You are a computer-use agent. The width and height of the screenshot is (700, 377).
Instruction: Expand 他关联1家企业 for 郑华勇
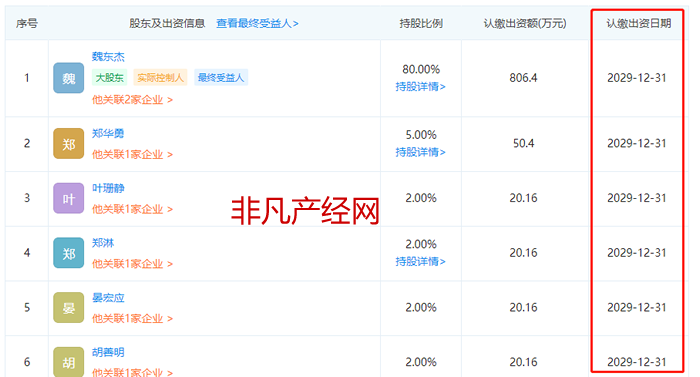132,155
